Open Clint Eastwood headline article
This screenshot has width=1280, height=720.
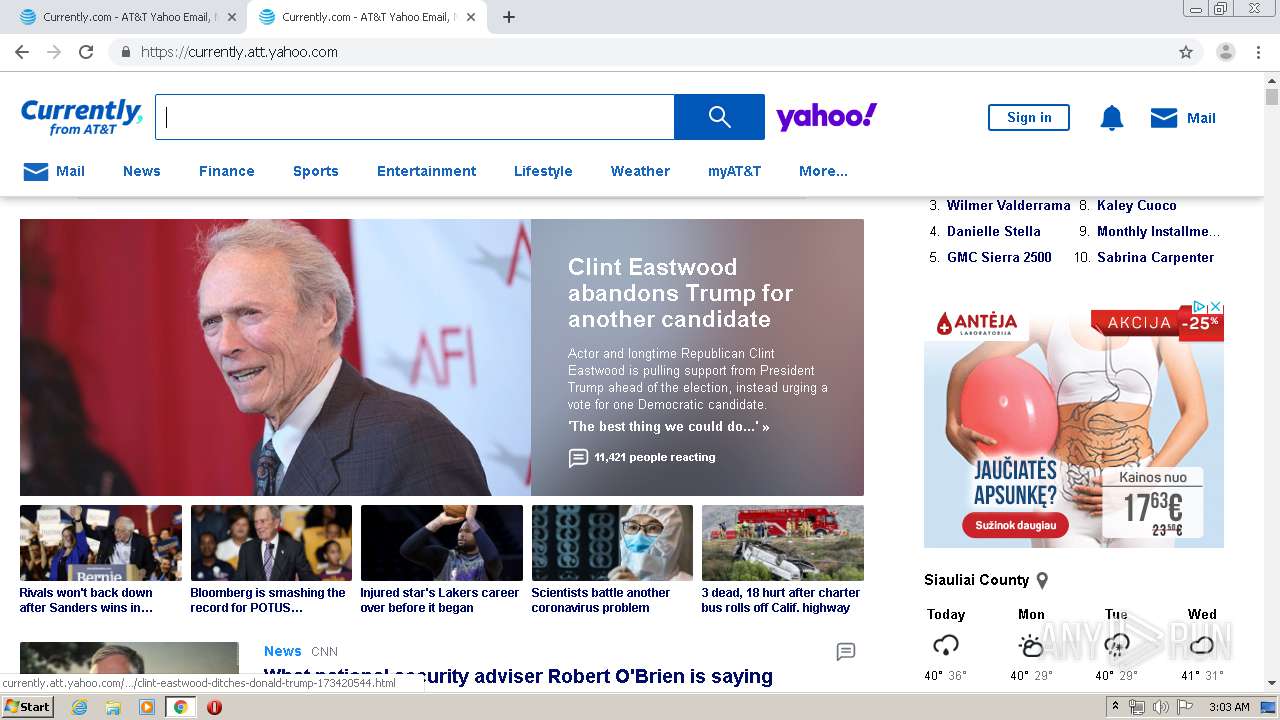680,293
